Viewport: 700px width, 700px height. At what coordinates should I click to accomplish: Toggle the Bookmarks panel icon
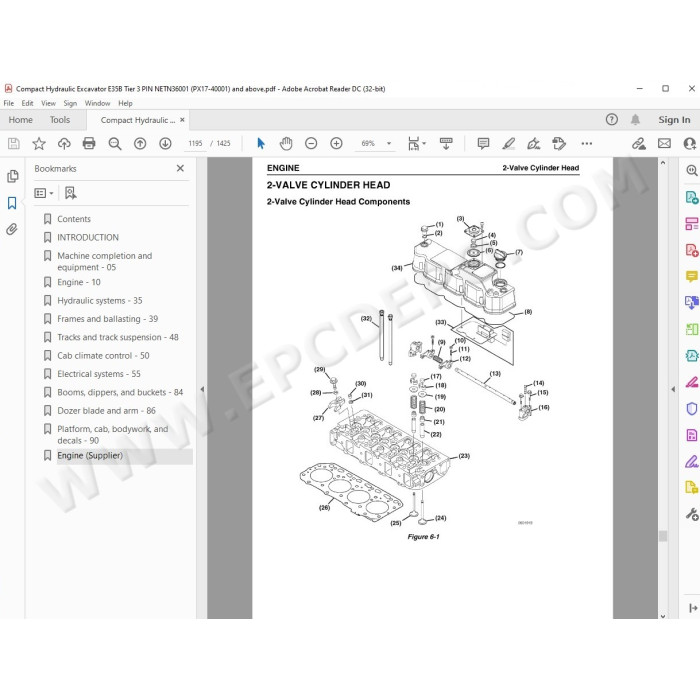12,203
